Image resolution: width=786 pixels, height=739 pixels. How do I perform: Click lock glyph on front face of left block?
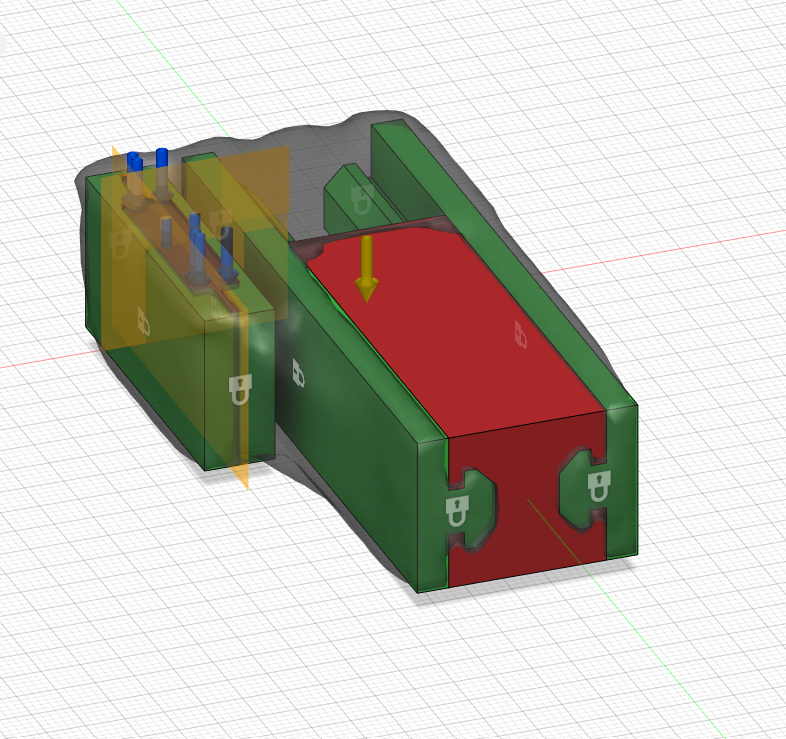point(240,389)
